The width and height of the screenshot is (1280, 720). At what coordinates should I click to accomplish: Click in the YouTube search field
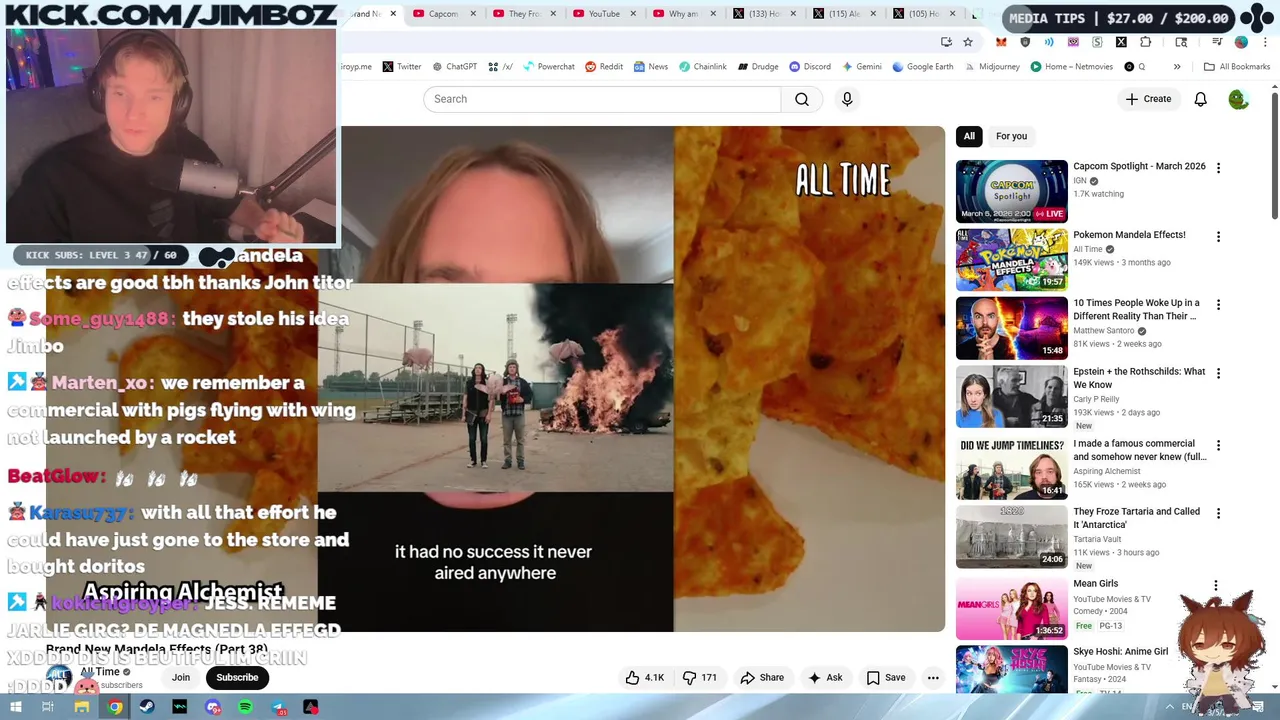coord(602,99)
